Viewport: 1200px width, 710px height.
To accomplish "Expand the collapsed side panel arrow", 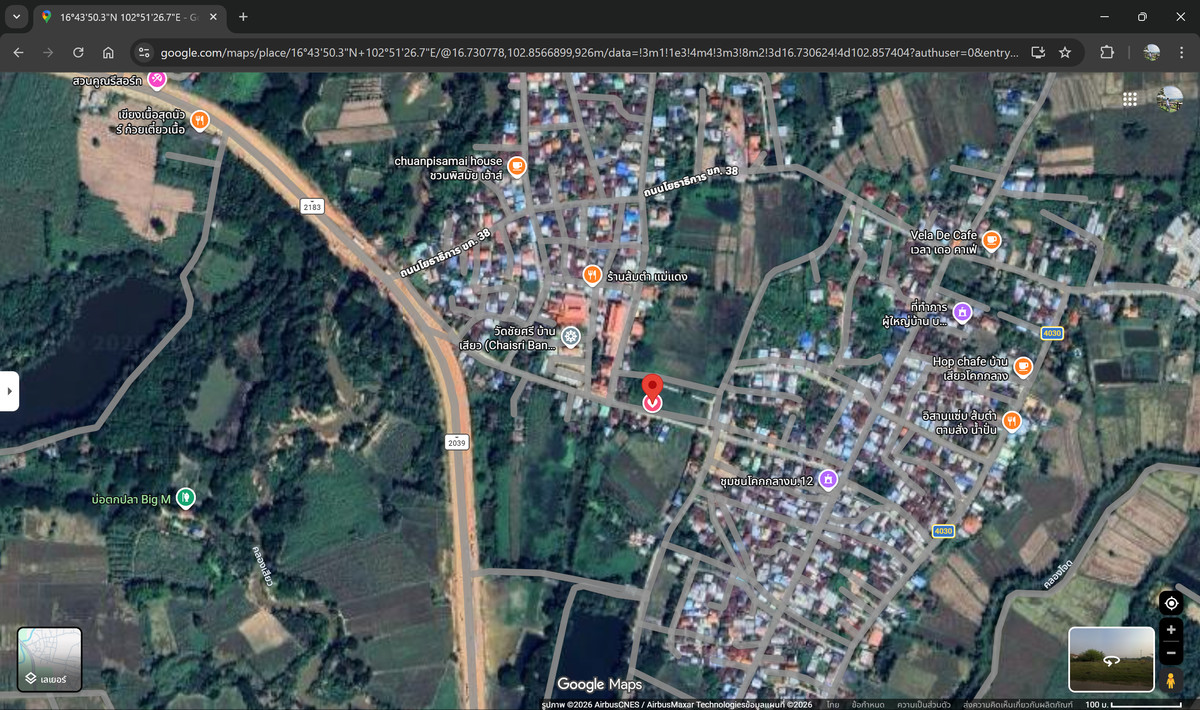I will coord(9,391).
